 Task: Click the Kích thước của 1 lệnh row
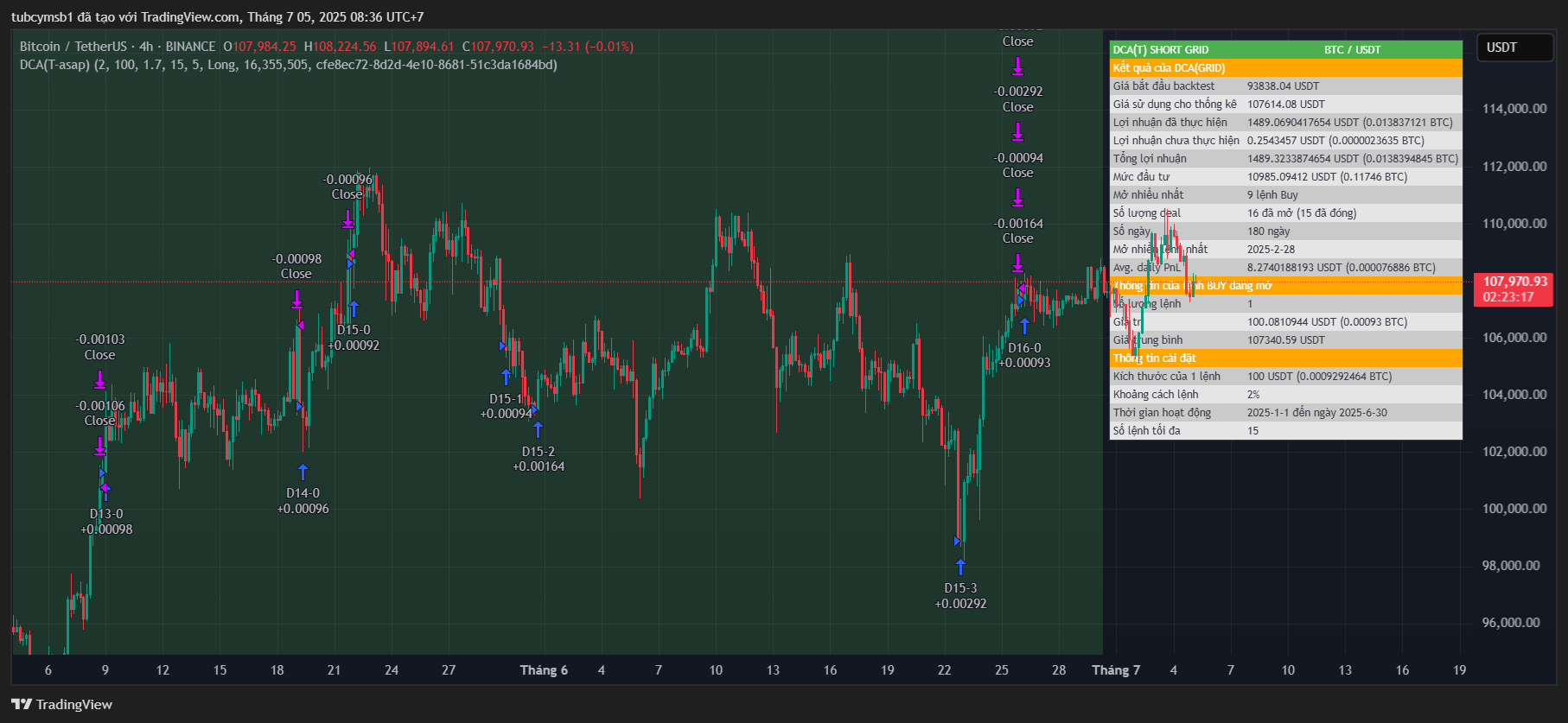point(1286,377)
